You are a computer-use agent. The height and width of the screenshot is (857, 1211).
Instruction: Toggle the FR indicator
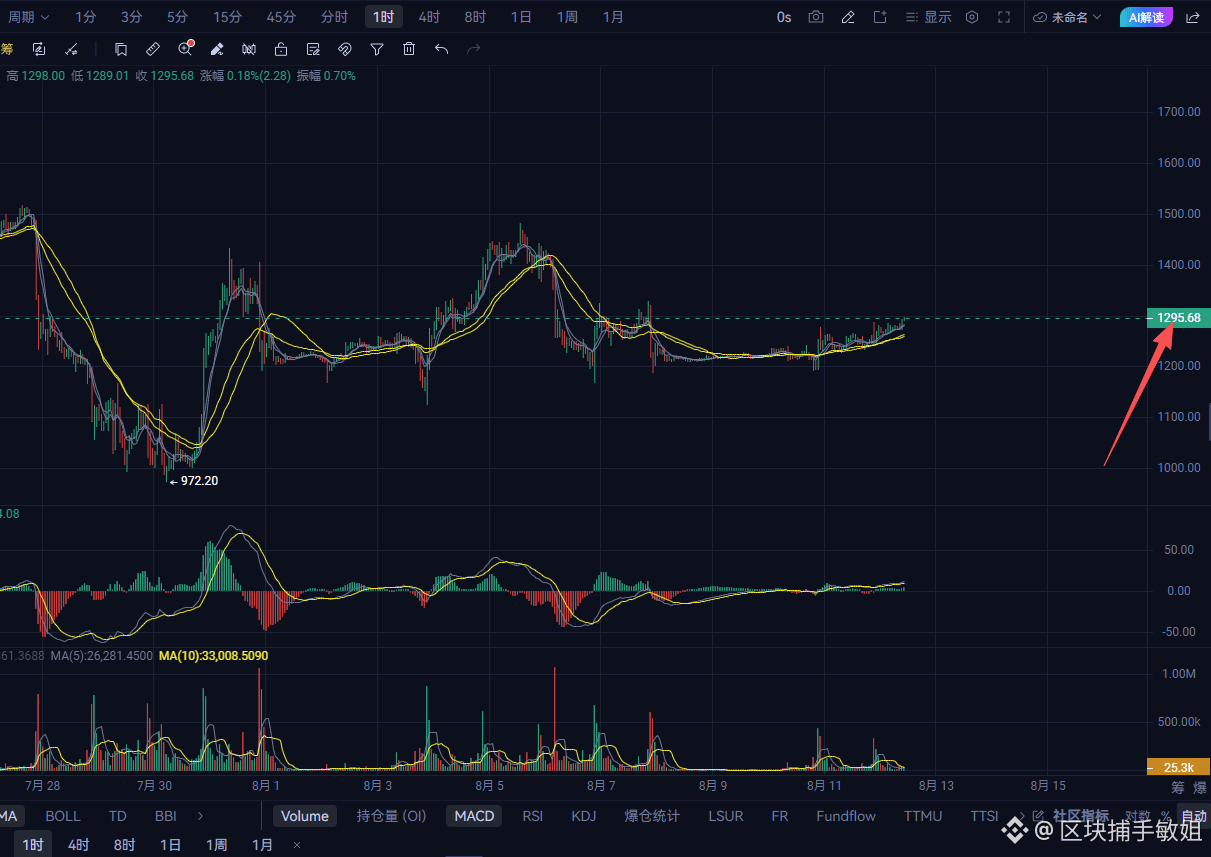[780, 816]
